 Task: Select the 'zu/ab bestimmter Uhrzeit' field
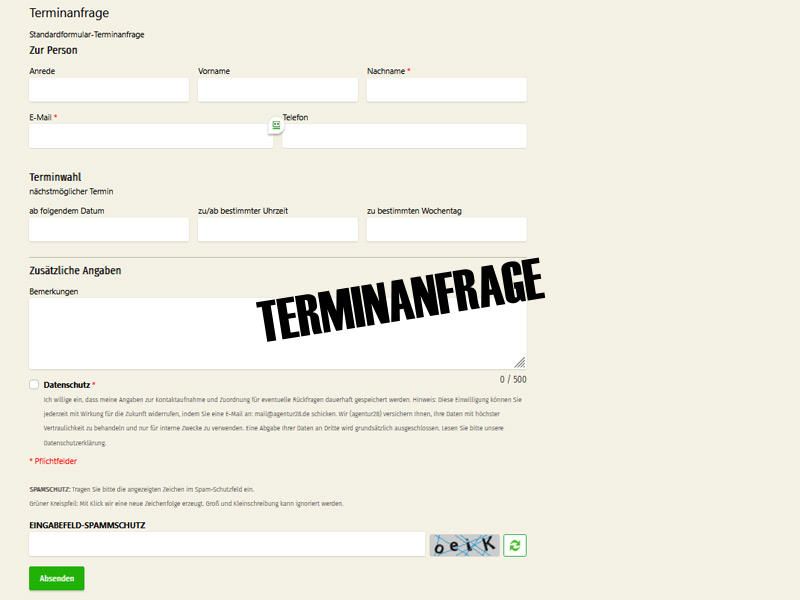(x=277, y=230)
